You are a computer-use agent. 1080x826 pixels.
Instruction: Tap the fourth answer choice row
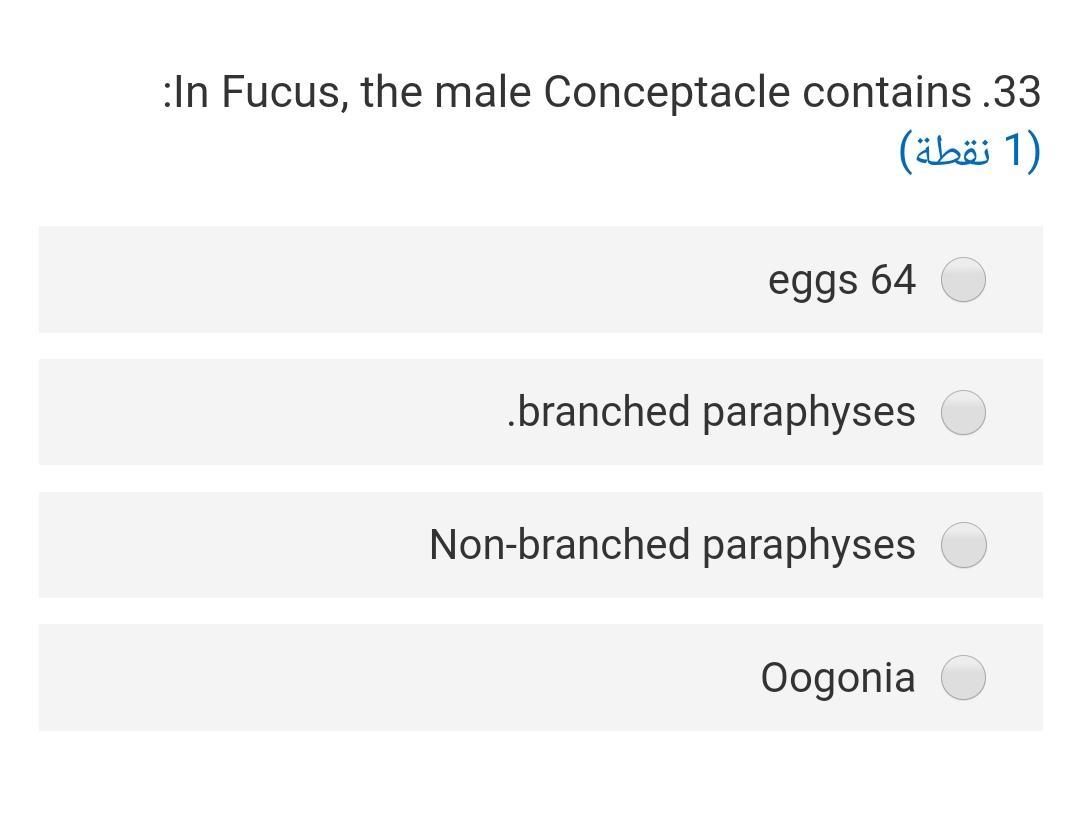[x=540, y=677]
